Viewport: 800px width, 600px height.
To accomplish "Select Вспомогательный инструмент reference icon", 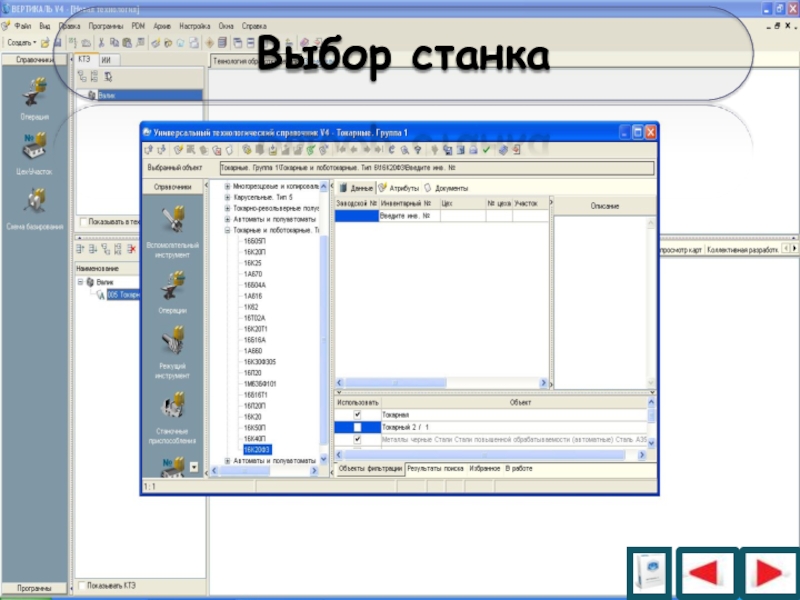I will [x=172, y=220].
